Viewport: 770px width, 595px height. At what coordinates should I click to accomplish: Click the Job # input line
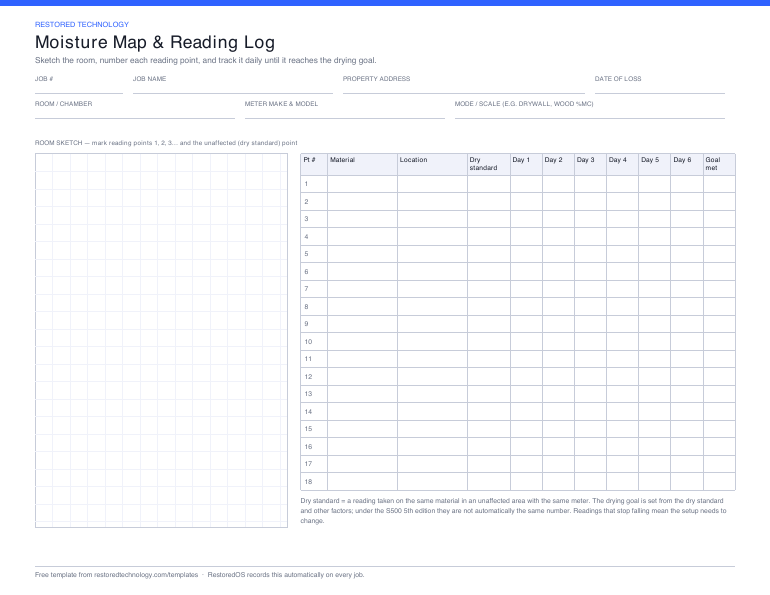[x=79, y=88]
